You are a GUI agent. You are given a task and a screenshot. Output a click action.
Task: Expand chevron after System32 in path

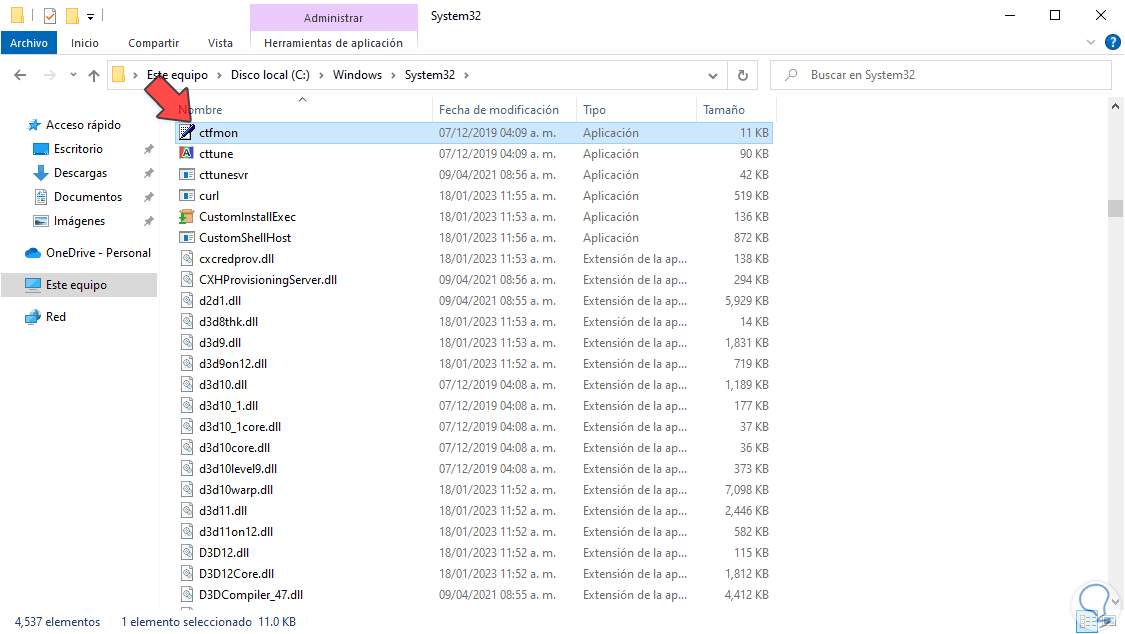click(466, 75)
